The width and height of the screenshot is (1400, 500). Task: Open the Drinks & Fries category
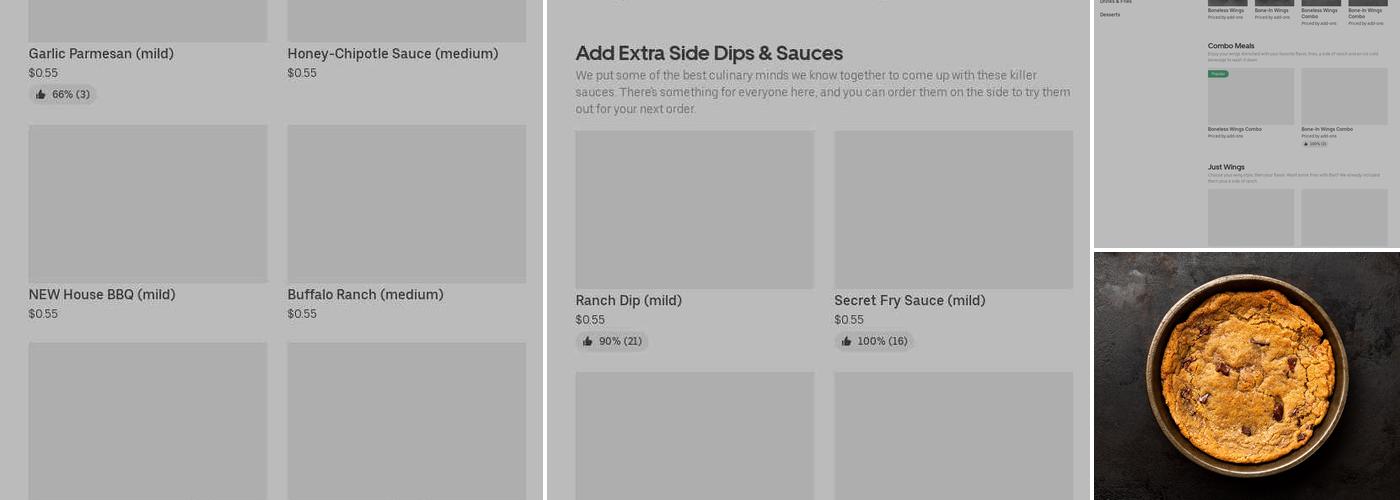[x=1116, y=2]
